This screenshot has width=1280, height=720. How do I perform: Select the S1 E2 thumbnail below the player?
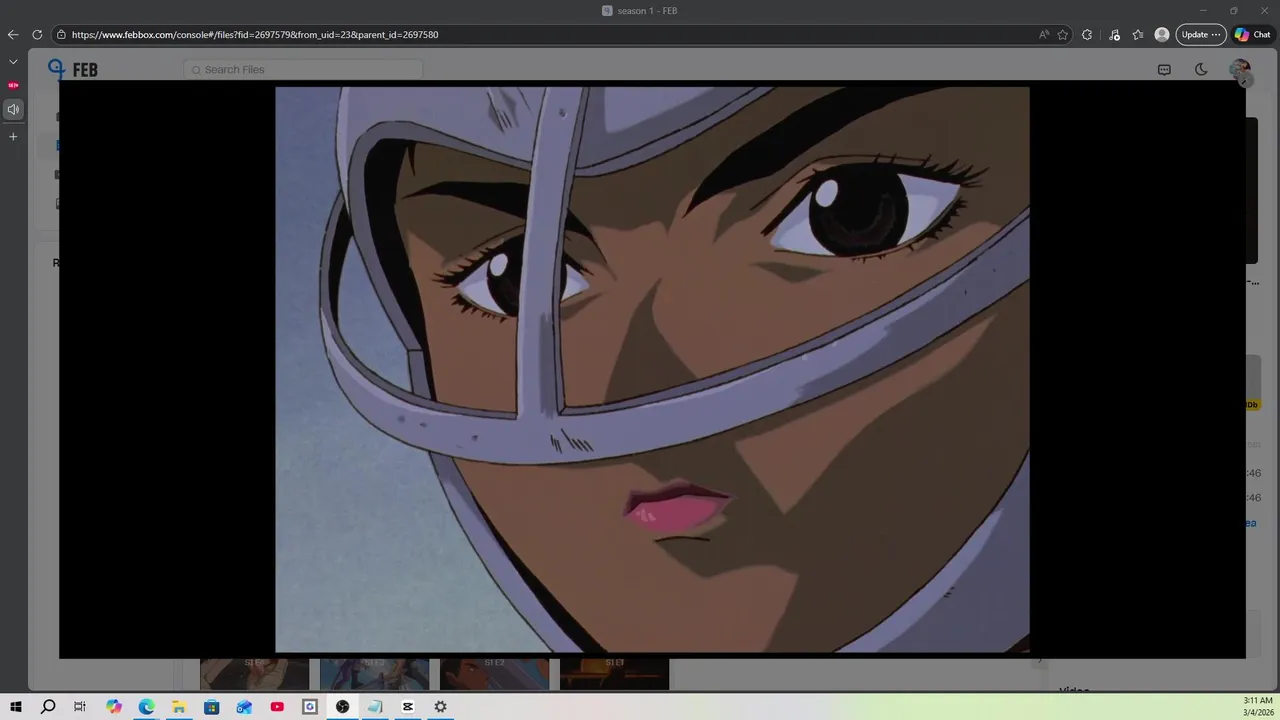pyautogui.click(x=494, y=674)
